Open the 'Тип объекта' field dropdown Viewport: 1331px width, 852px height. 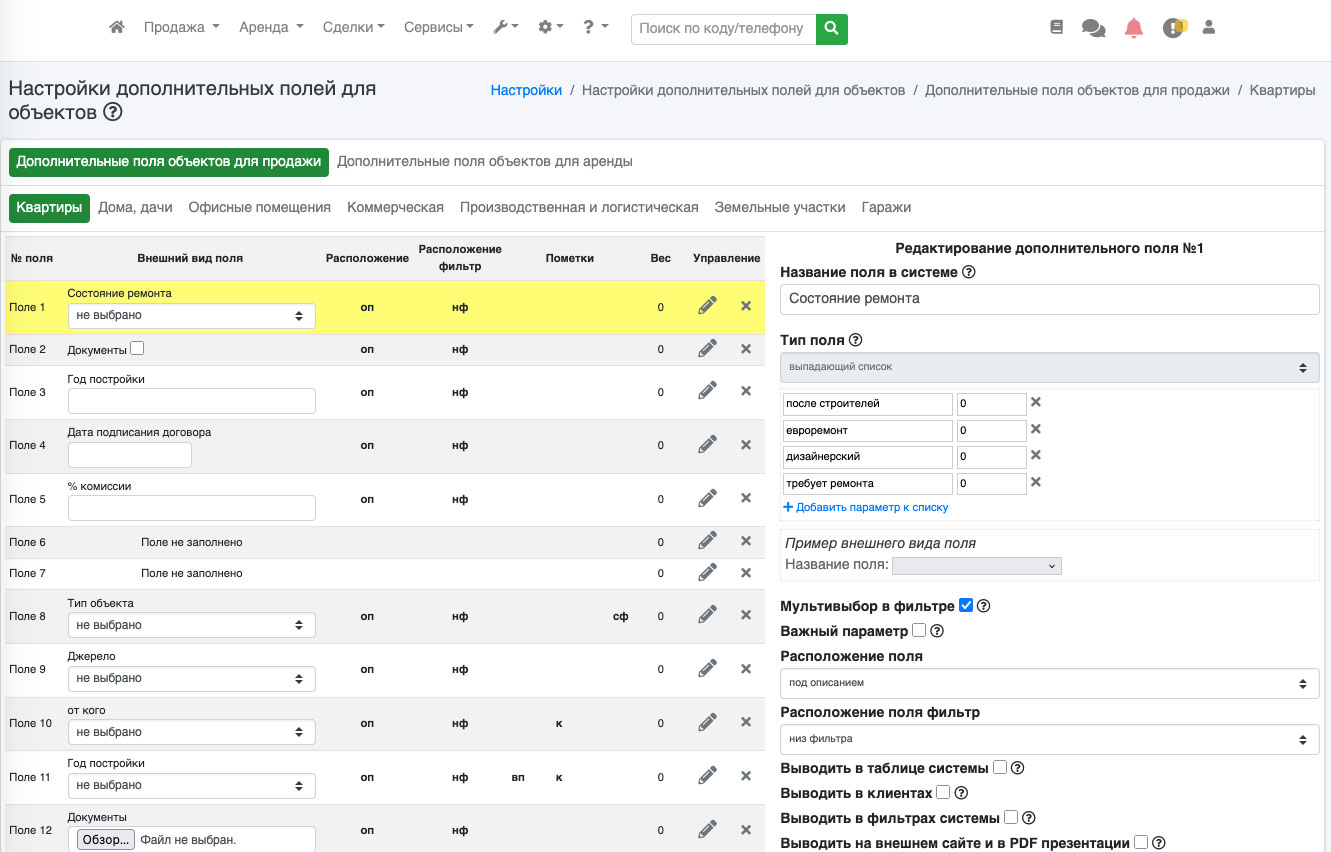(191, 625)
